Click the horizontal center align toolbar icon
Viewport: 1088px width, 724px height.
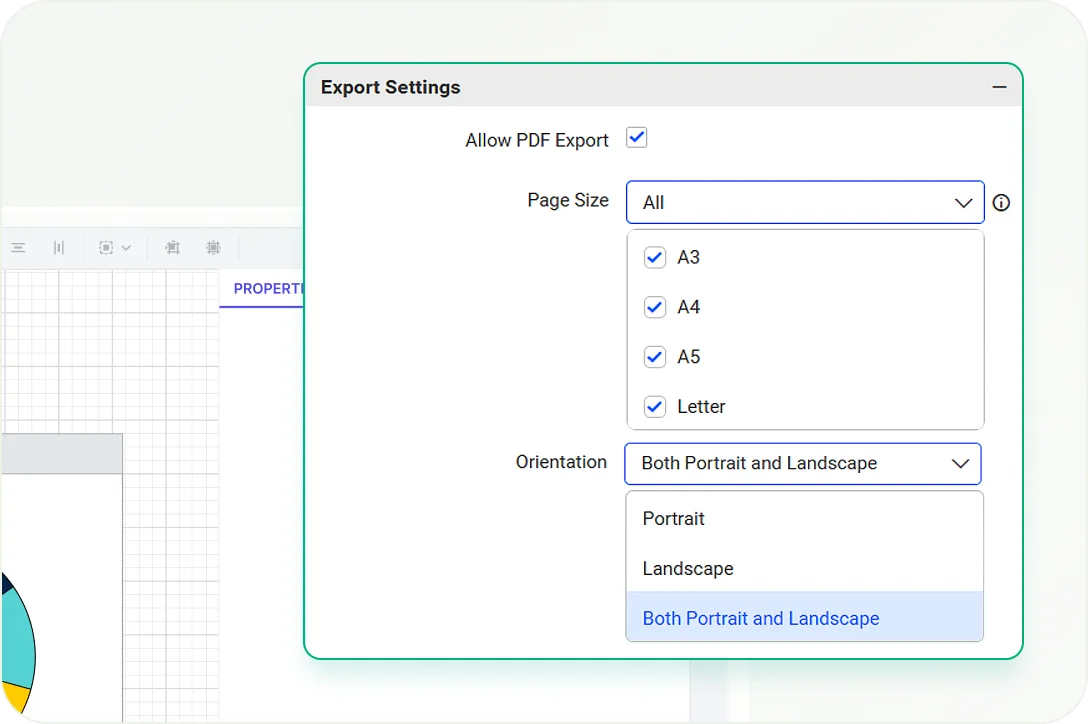18,248
